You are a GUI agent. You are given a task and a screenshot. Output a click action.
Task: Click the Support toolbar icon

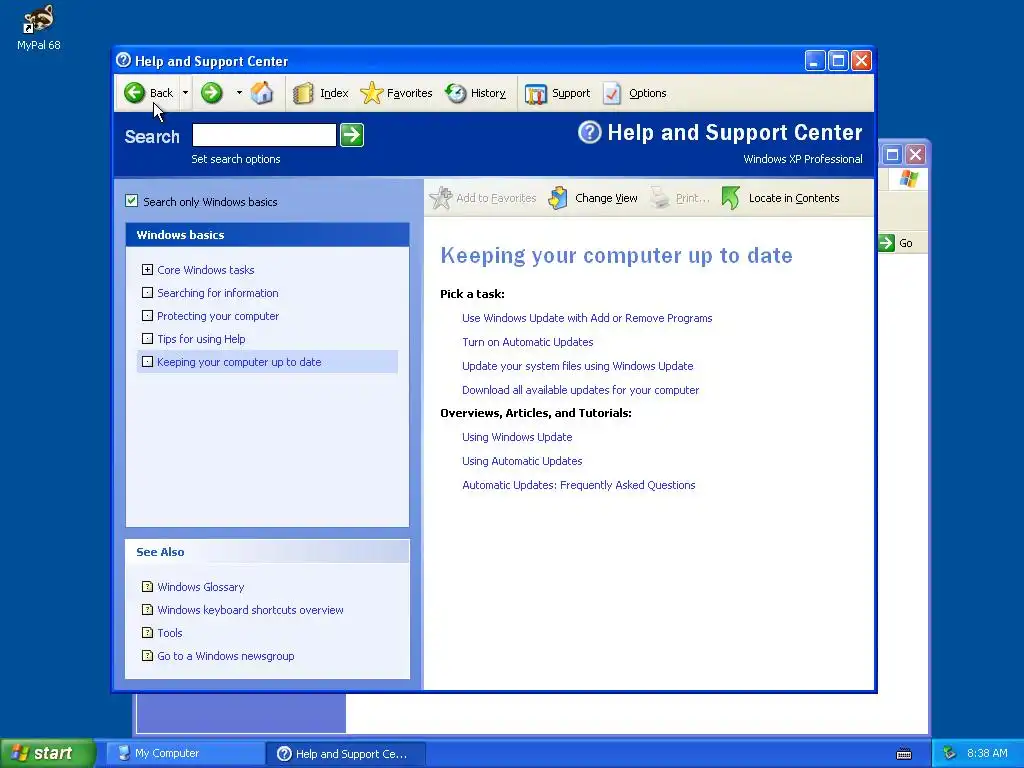536,93
